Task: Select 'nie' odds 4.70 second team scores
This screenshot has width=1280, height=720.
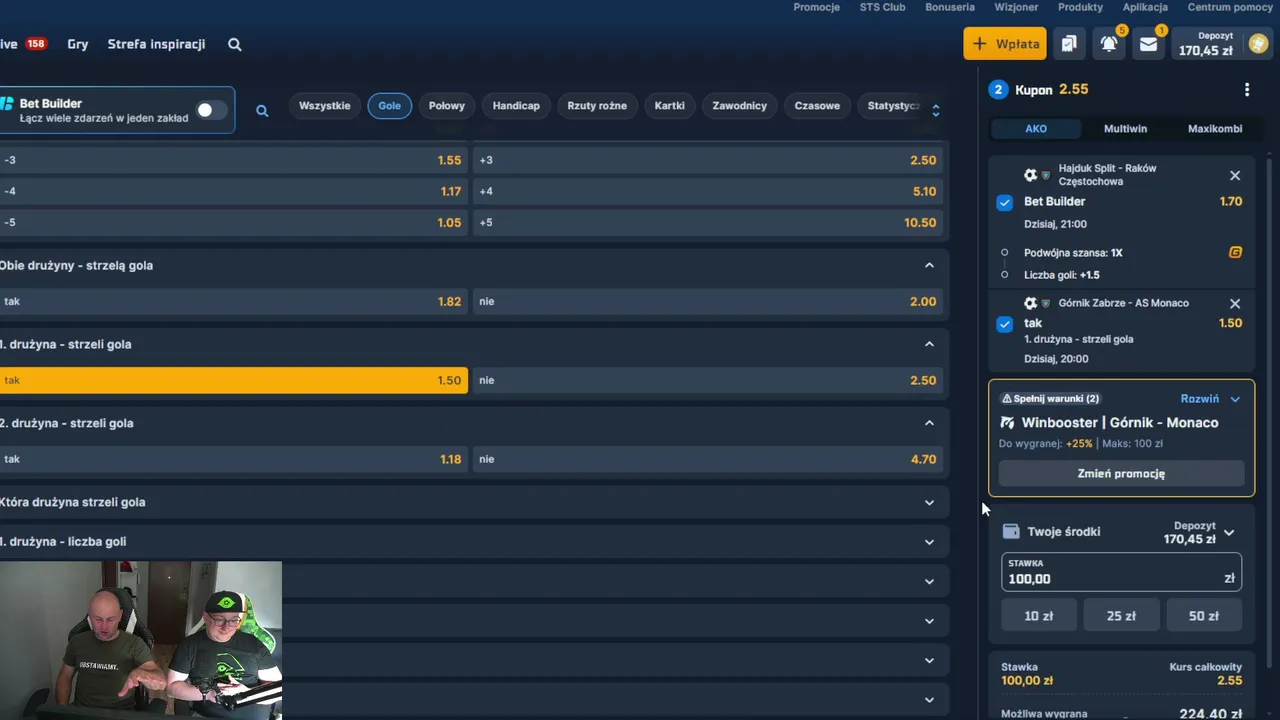Action: tap(708, 459)
